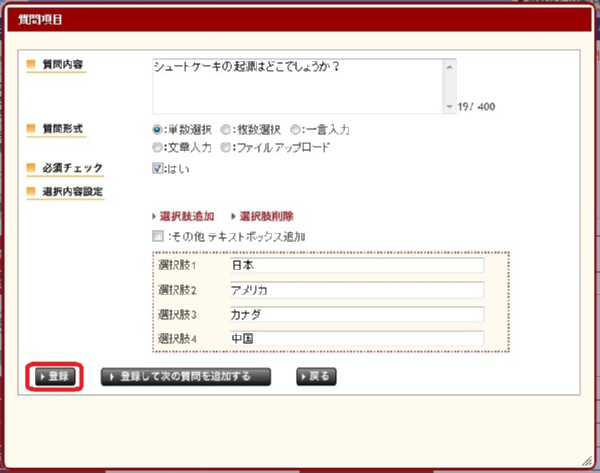Click the text area scrollbar down arrow

[x=449, y=105]
